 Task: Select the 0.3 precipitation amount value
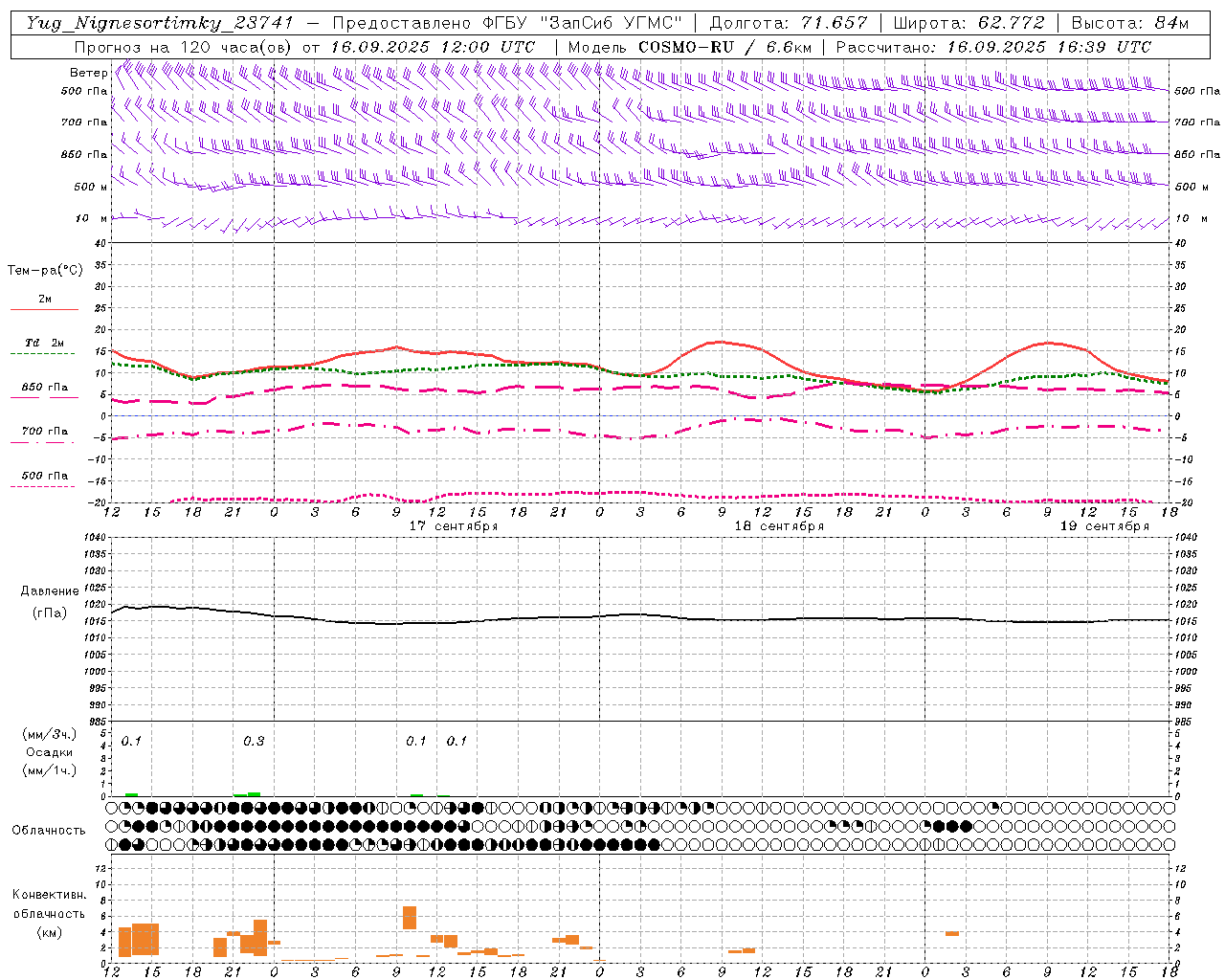coord(254,742)
